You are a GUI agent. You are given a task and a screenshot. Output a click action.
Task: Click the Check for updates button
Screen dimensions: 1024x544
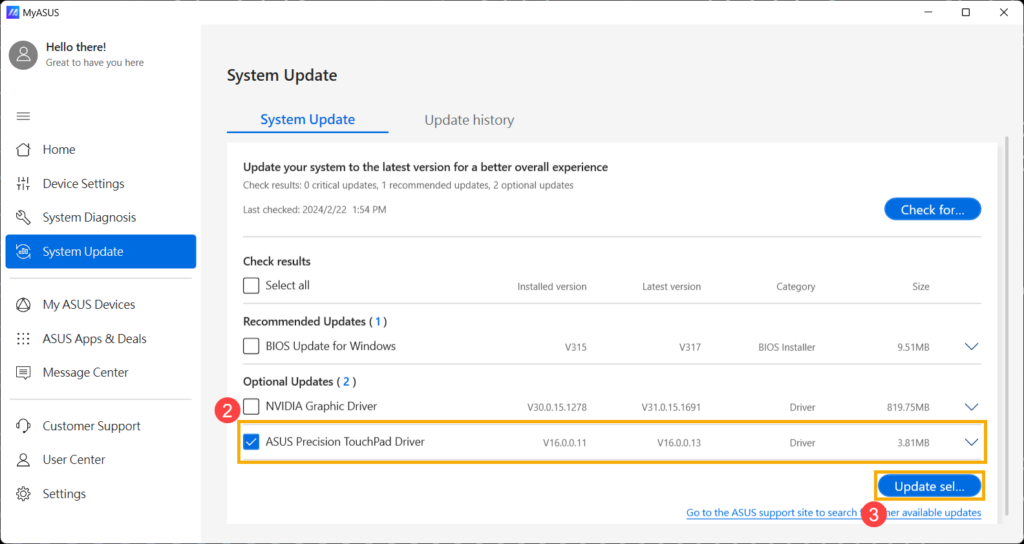[x=933, y=210]
